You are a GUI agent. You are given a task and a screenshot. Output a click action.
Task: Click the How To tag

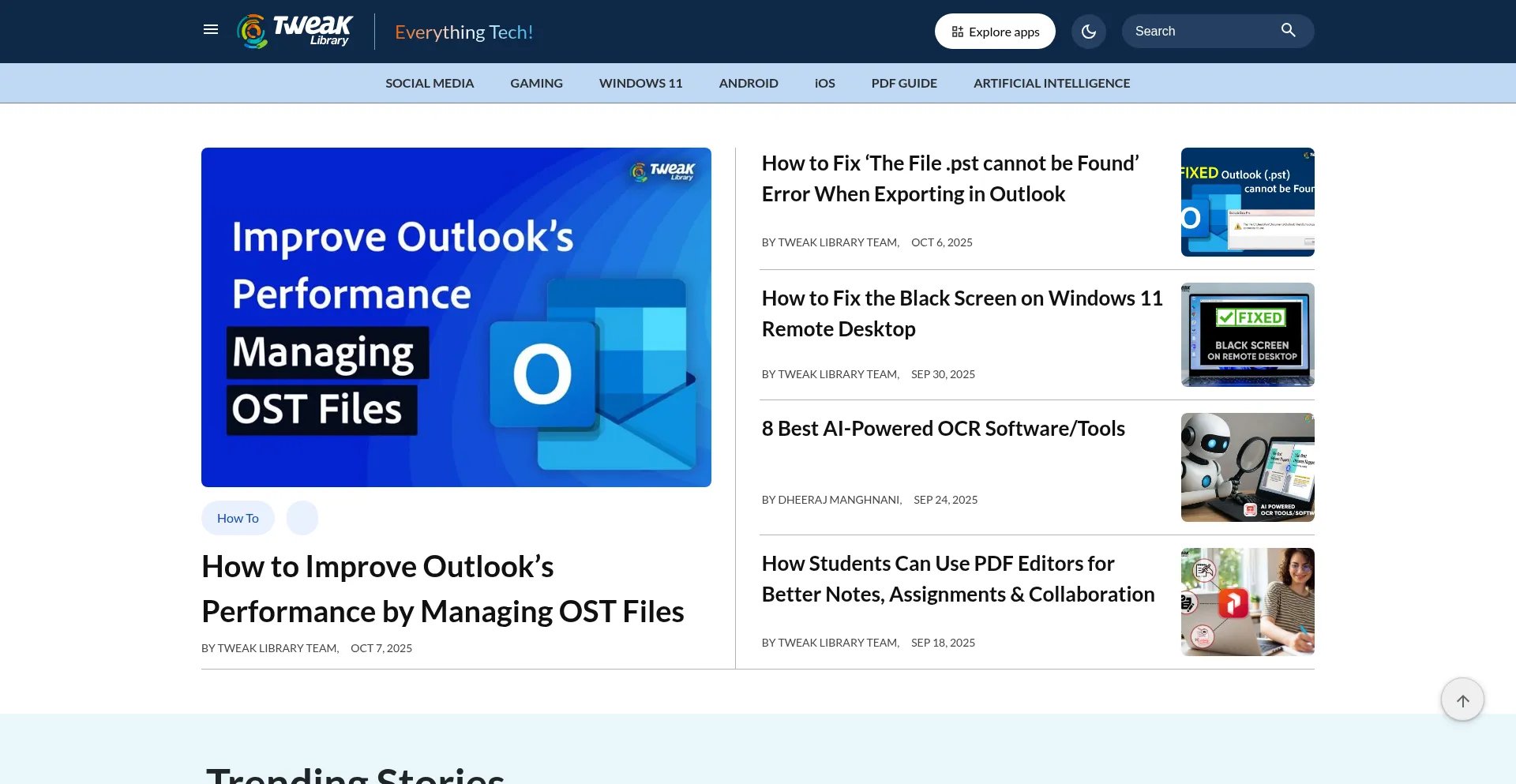pos(238,518)
